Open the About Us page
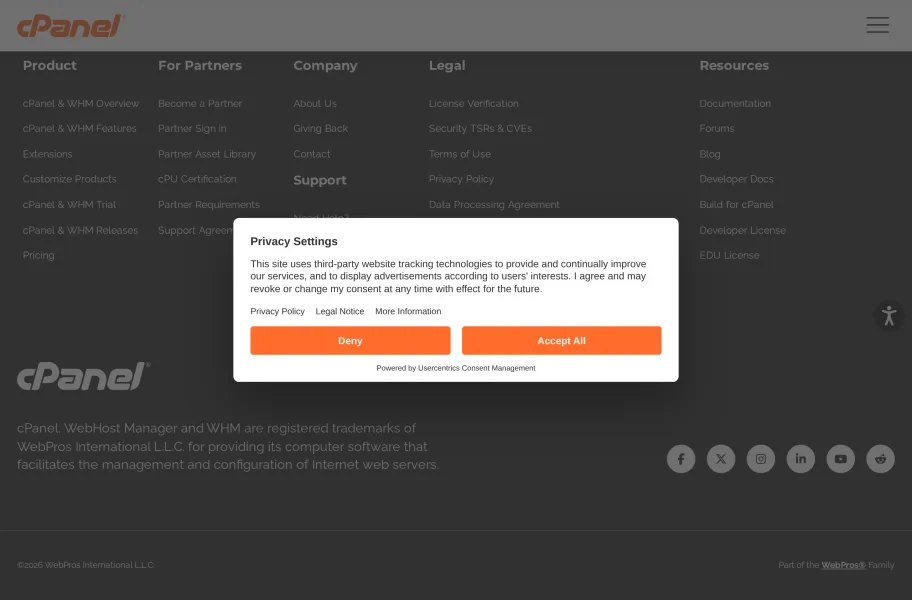 [315, 103]
